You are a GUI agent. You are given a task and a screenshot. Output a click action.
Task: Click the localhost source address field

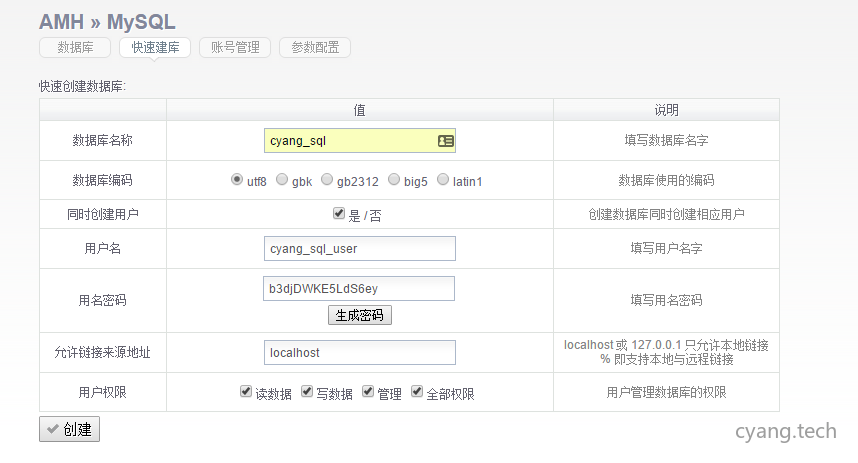(359, 352)
